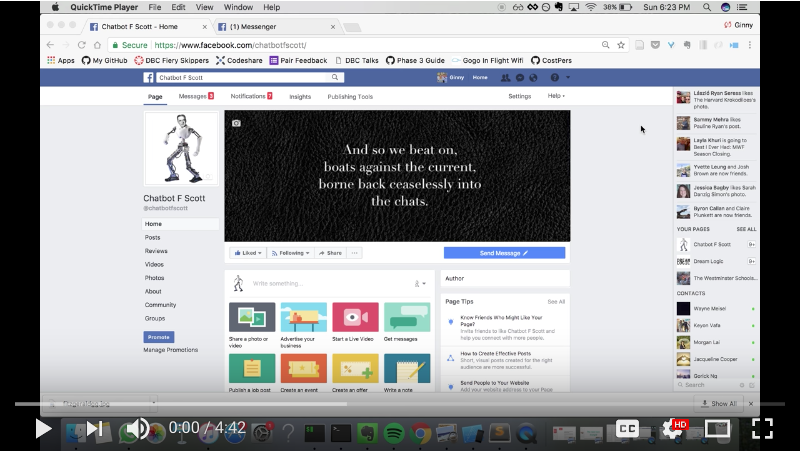Open the QuickTime File menu
Image resolution: width=800 pixels, height=451 pixels.
click(x=155, y=7)
